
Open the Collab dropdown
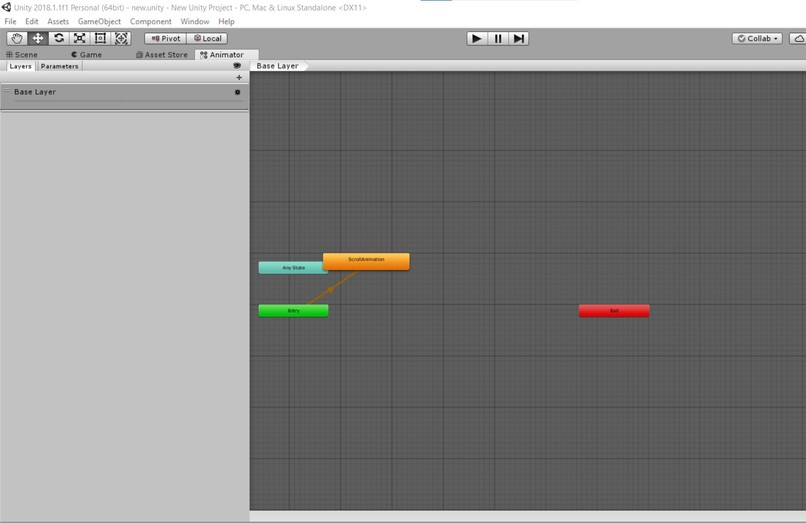757,39
